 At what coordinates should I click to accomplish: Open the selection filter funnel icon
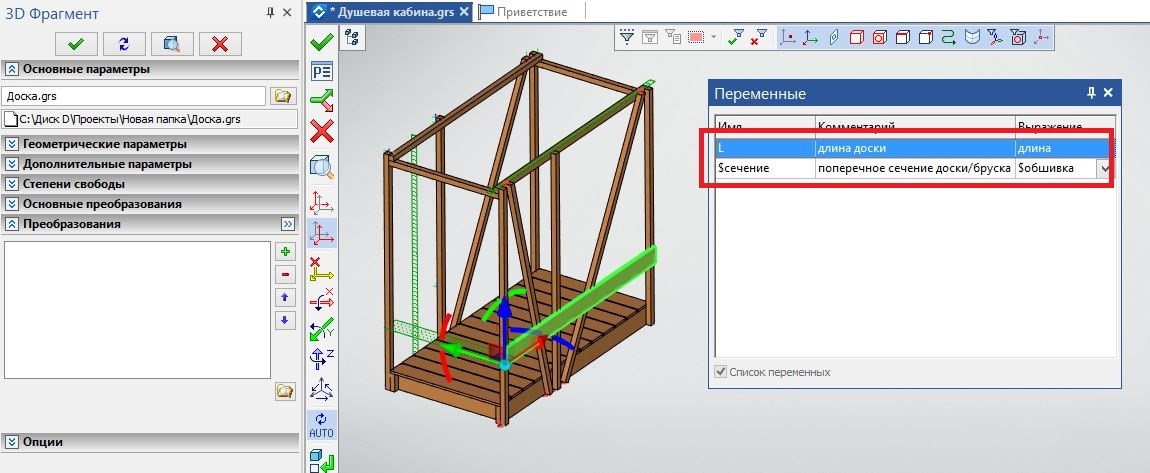click(x=628, y=37)
